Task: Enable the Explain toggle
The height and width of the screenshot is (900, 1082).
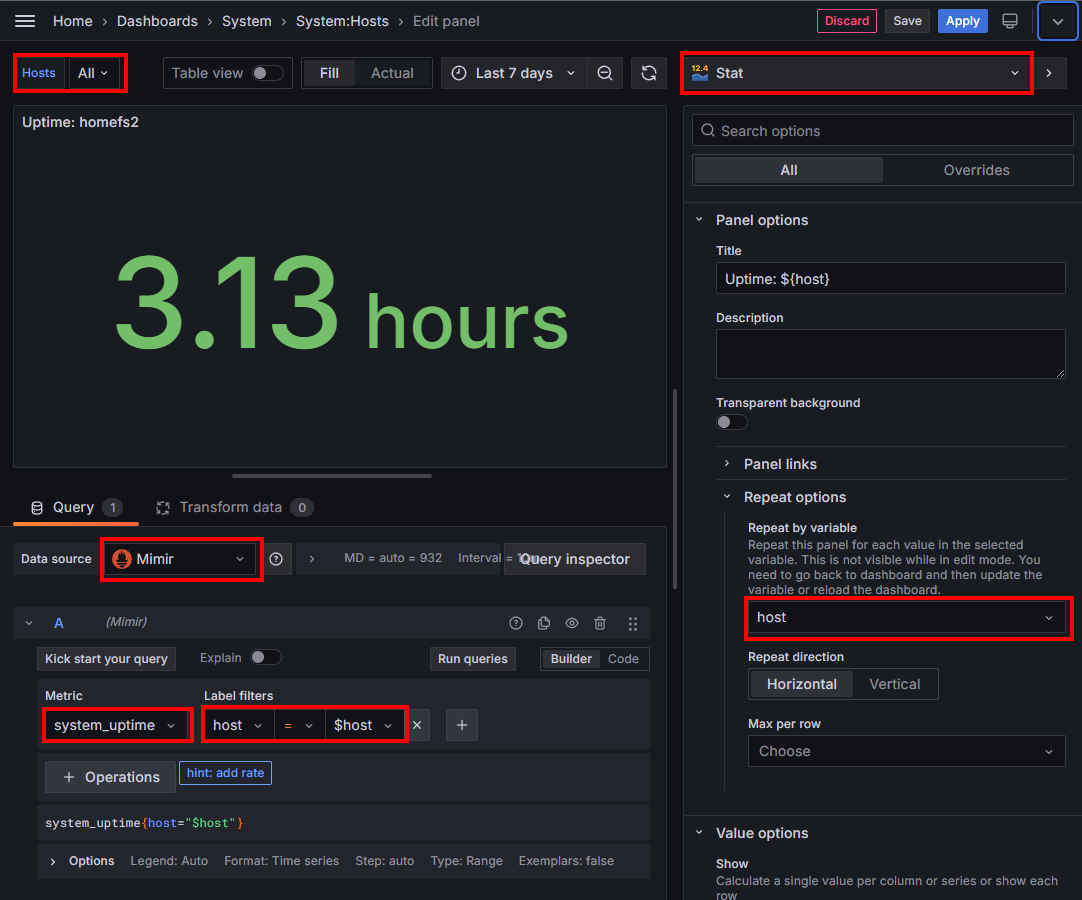Action: click(x=266, y=657)
